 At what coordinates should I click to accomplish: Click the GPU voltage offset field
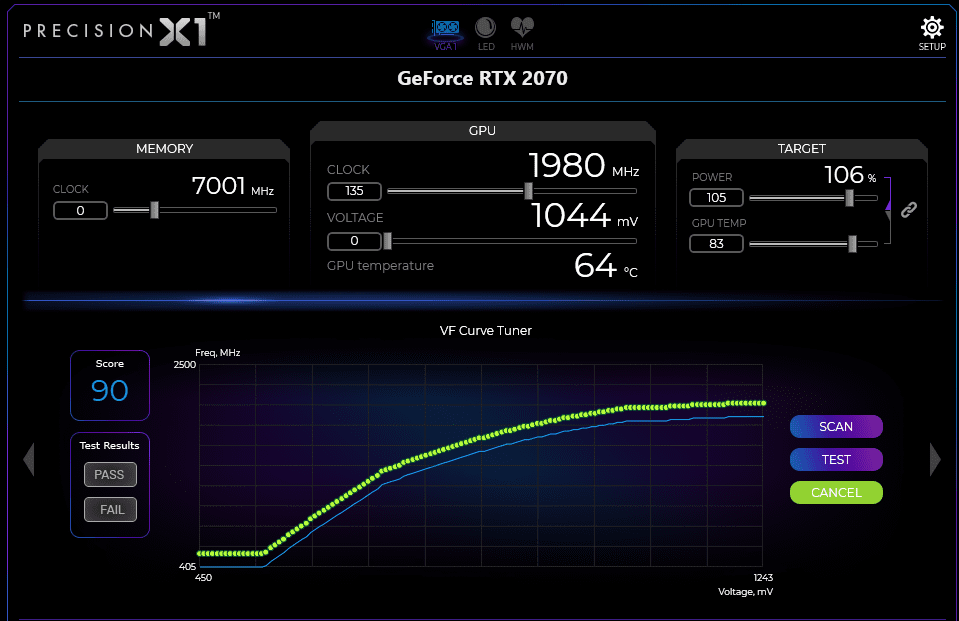click(354, 241)
